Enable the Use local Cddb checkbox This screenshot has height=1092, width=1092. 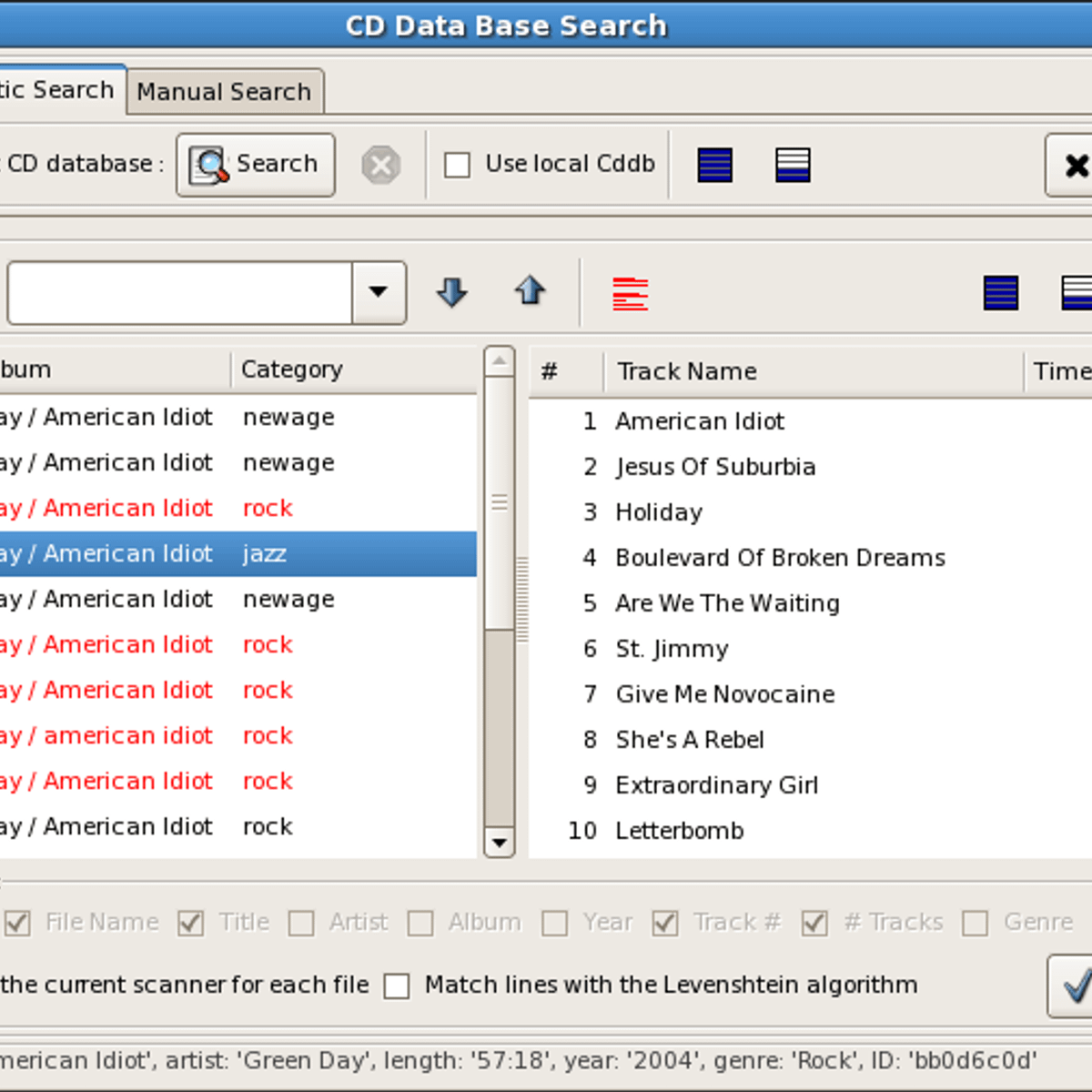[457, 166]
